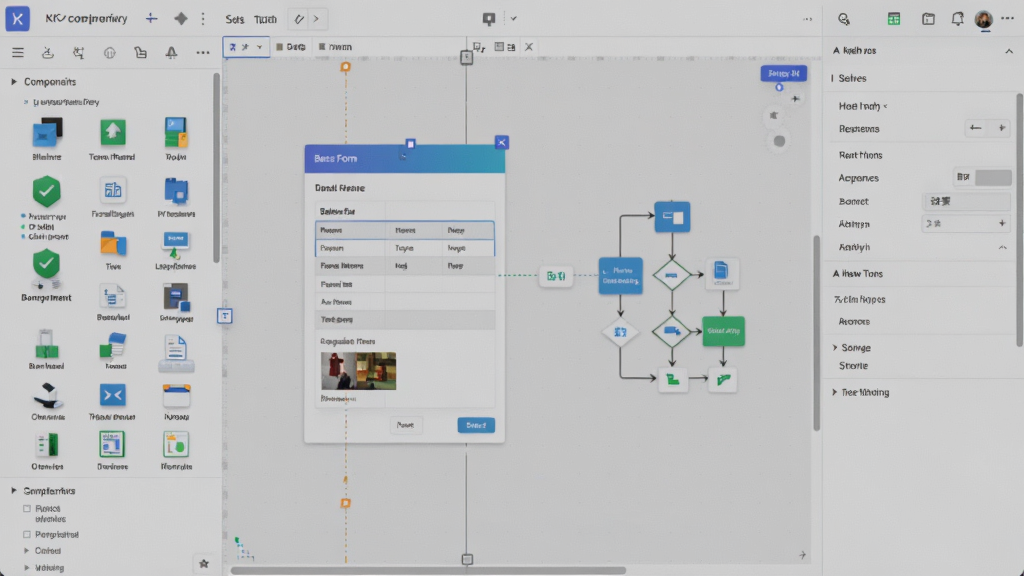Collapse the right panel using the top chevron
Viewport: 1024px width, 576px height.
[1009, 51]
